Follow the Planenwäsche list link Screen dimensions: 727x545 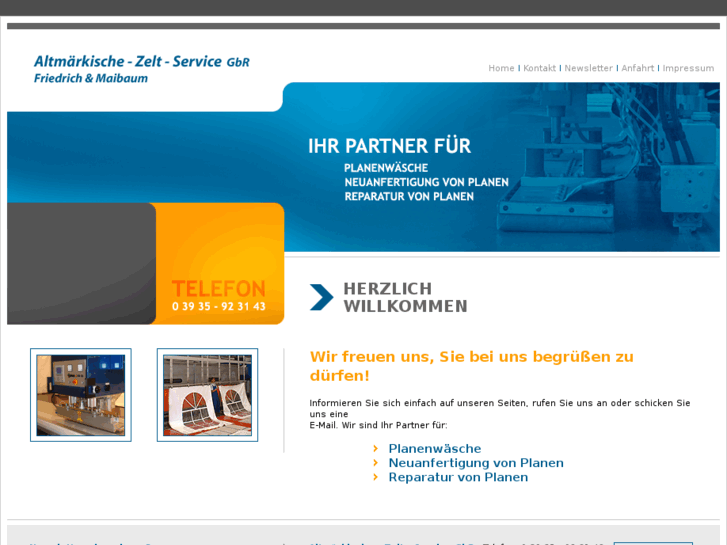[434, 449]
